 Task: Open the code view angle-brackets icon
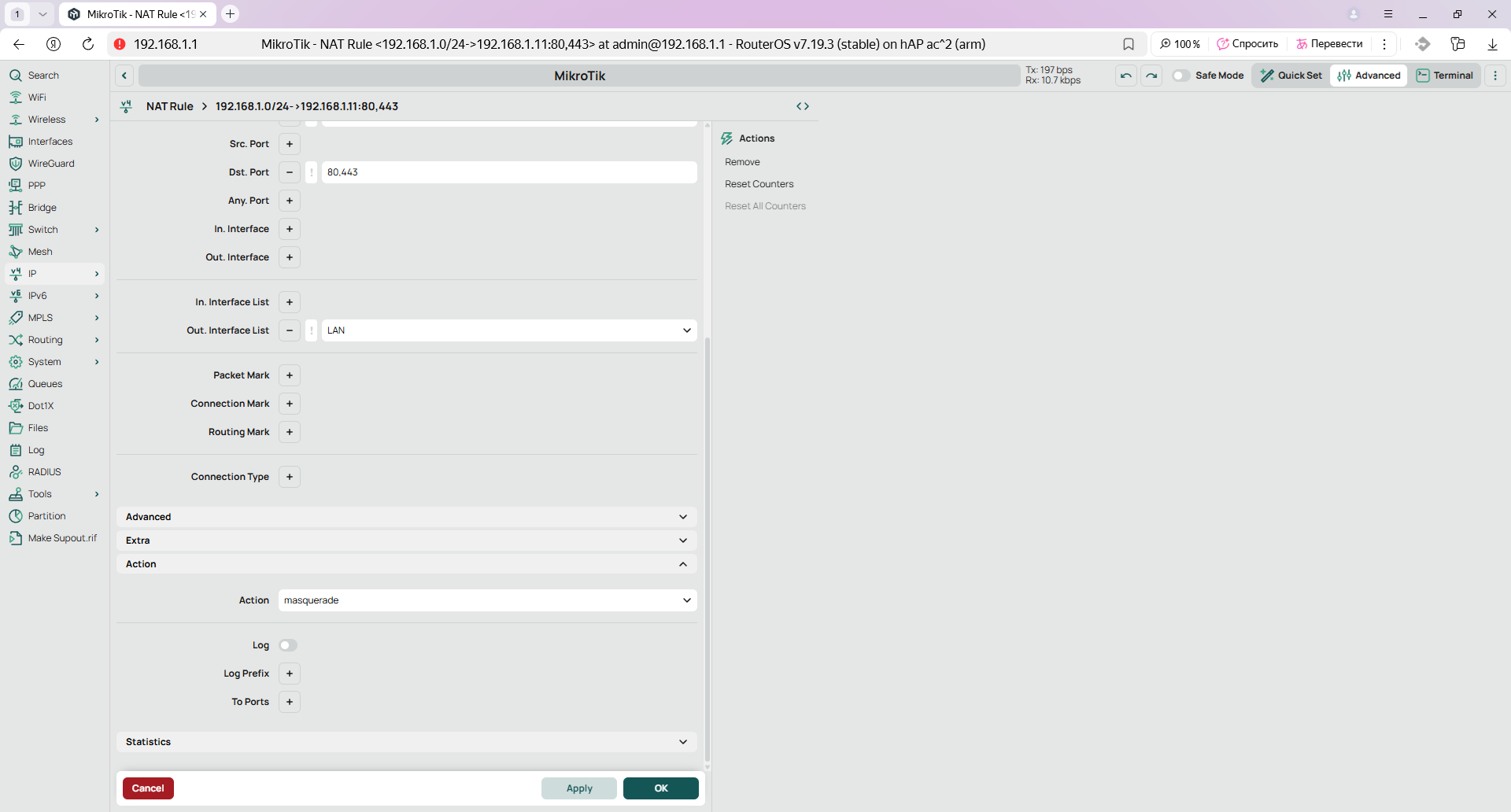click(x=803, y=106)
